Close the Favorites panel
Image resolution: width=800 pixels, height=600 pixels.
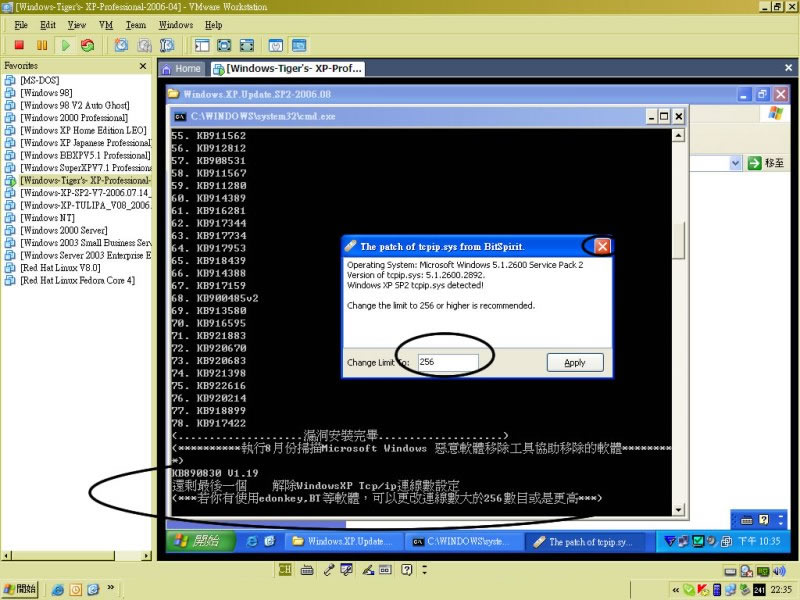143,66
